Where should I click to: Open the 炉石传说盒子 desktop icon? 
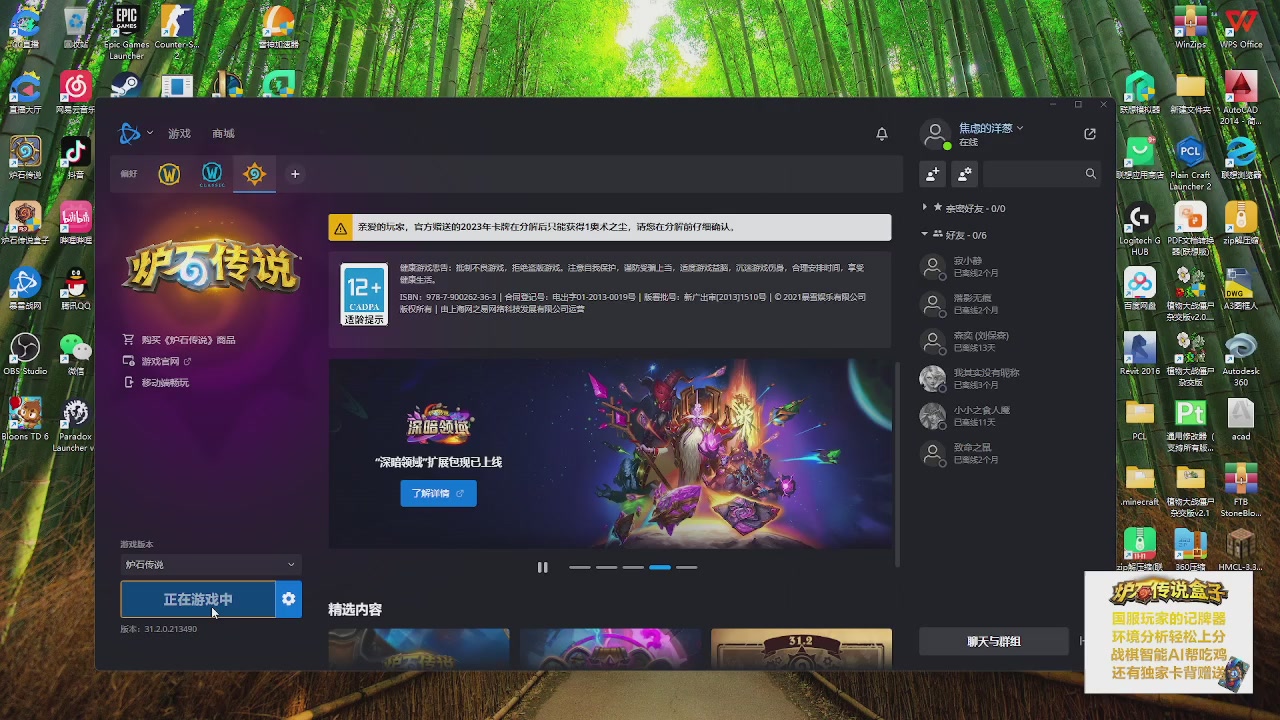25,223
